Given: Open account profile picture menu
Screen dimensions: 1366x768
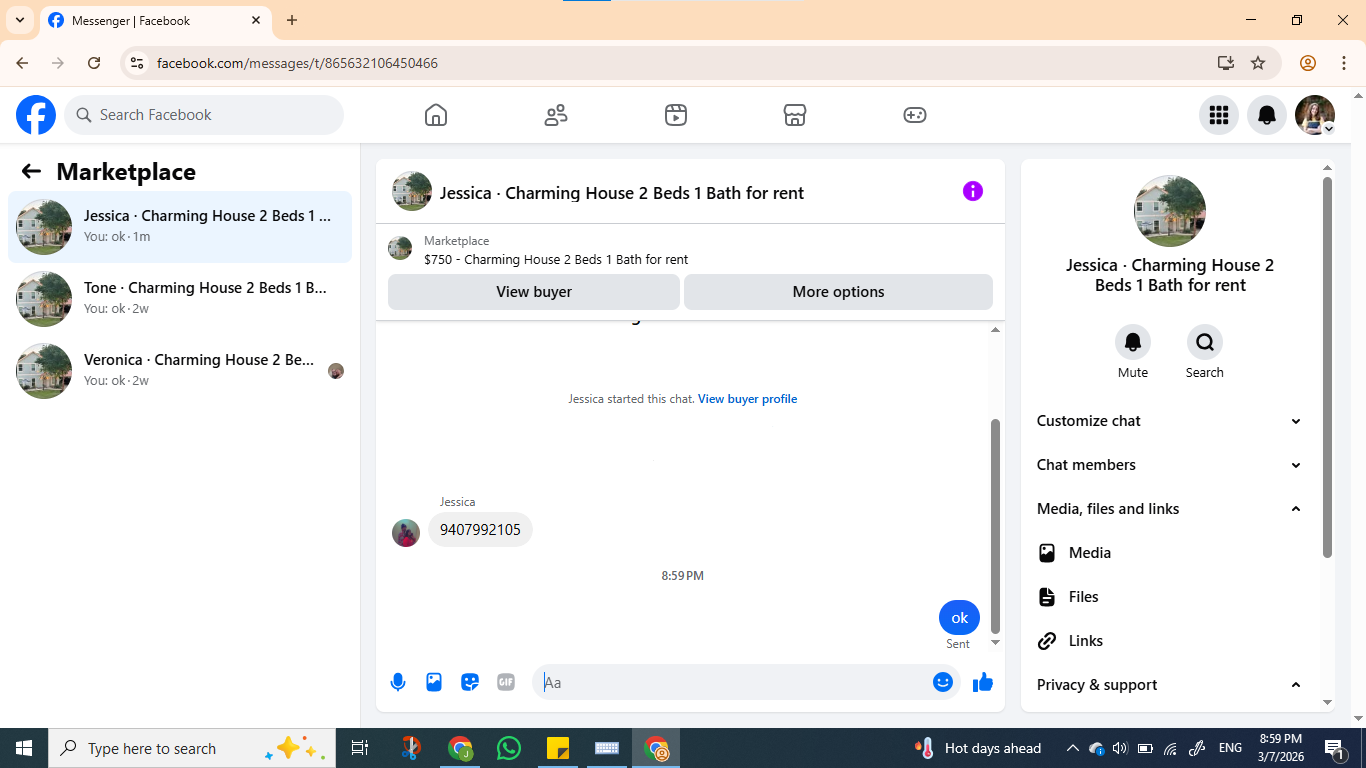Looking at the screenshot, I should [x=1315, y=115].
